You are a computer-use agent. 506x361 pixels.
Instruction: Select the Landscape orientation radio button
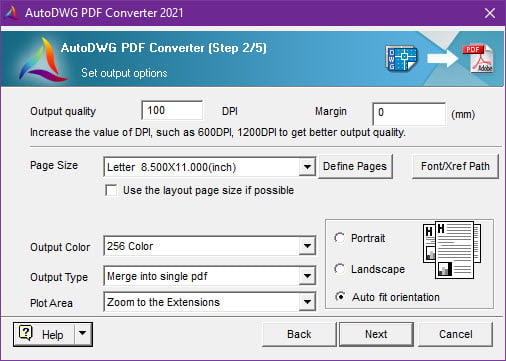coord(339,268)
